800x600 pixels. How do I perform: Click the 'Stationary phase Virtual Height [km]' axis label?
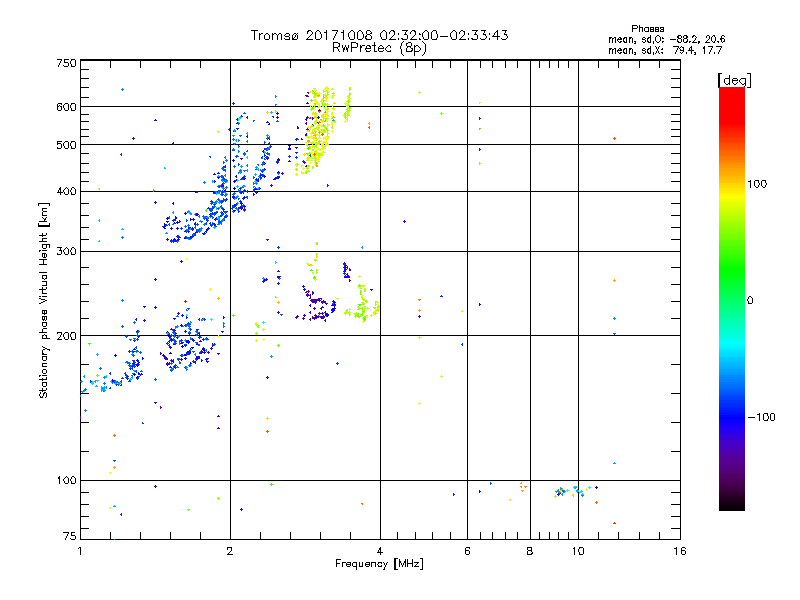click(x=44, y=301)
